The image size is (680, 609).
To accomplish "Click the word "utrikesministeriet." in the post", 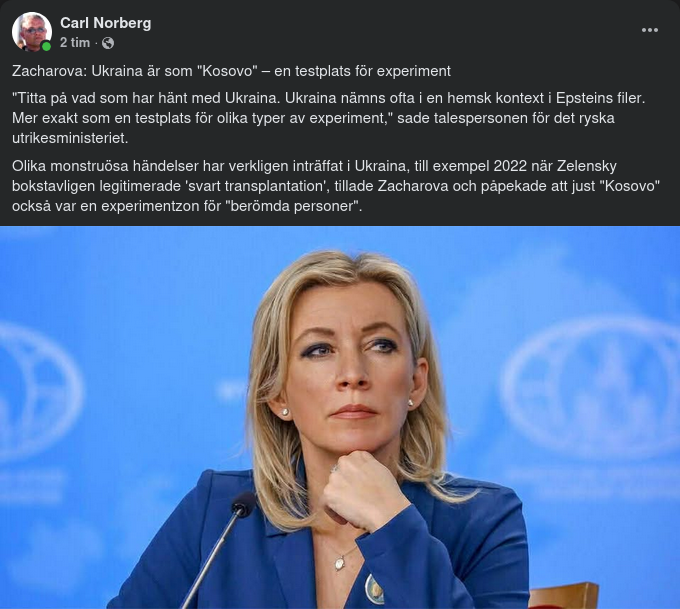I will (x=70, y=138).
